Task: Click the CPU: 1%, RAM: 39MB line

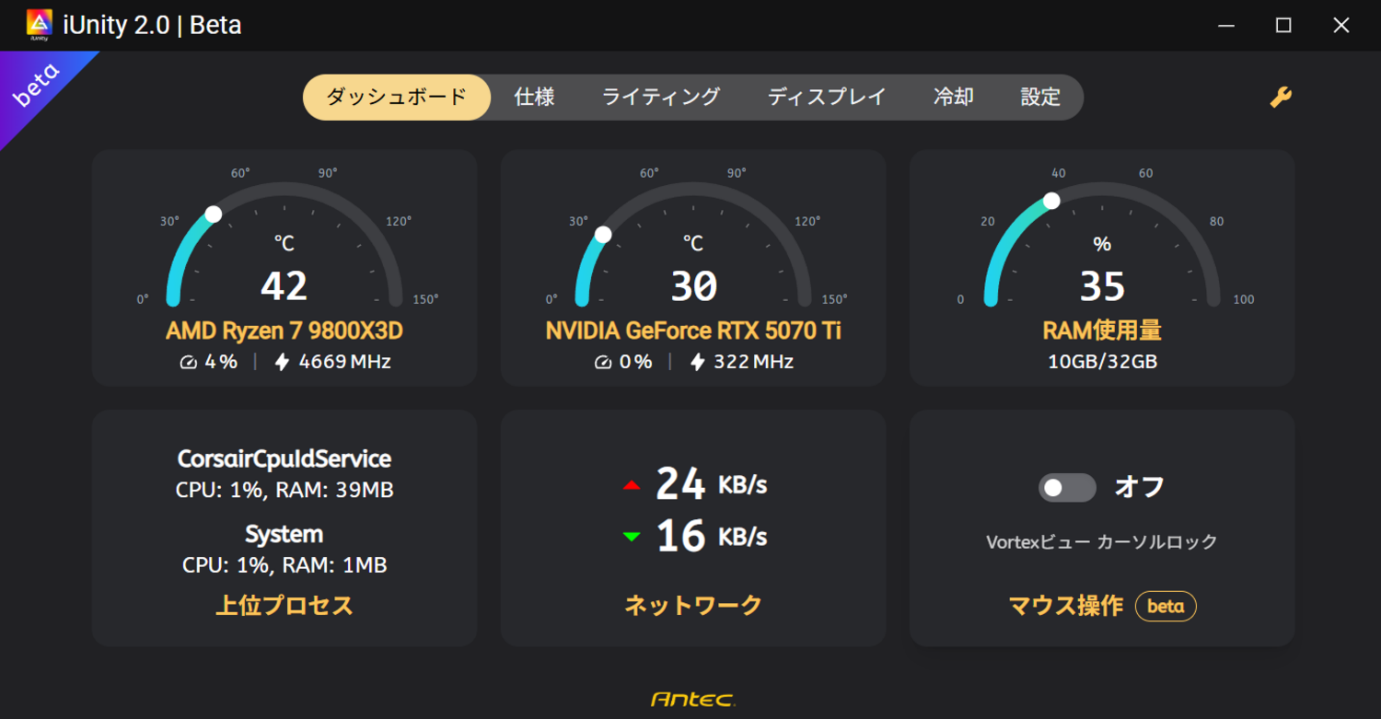Action: (x=284, y=490)
